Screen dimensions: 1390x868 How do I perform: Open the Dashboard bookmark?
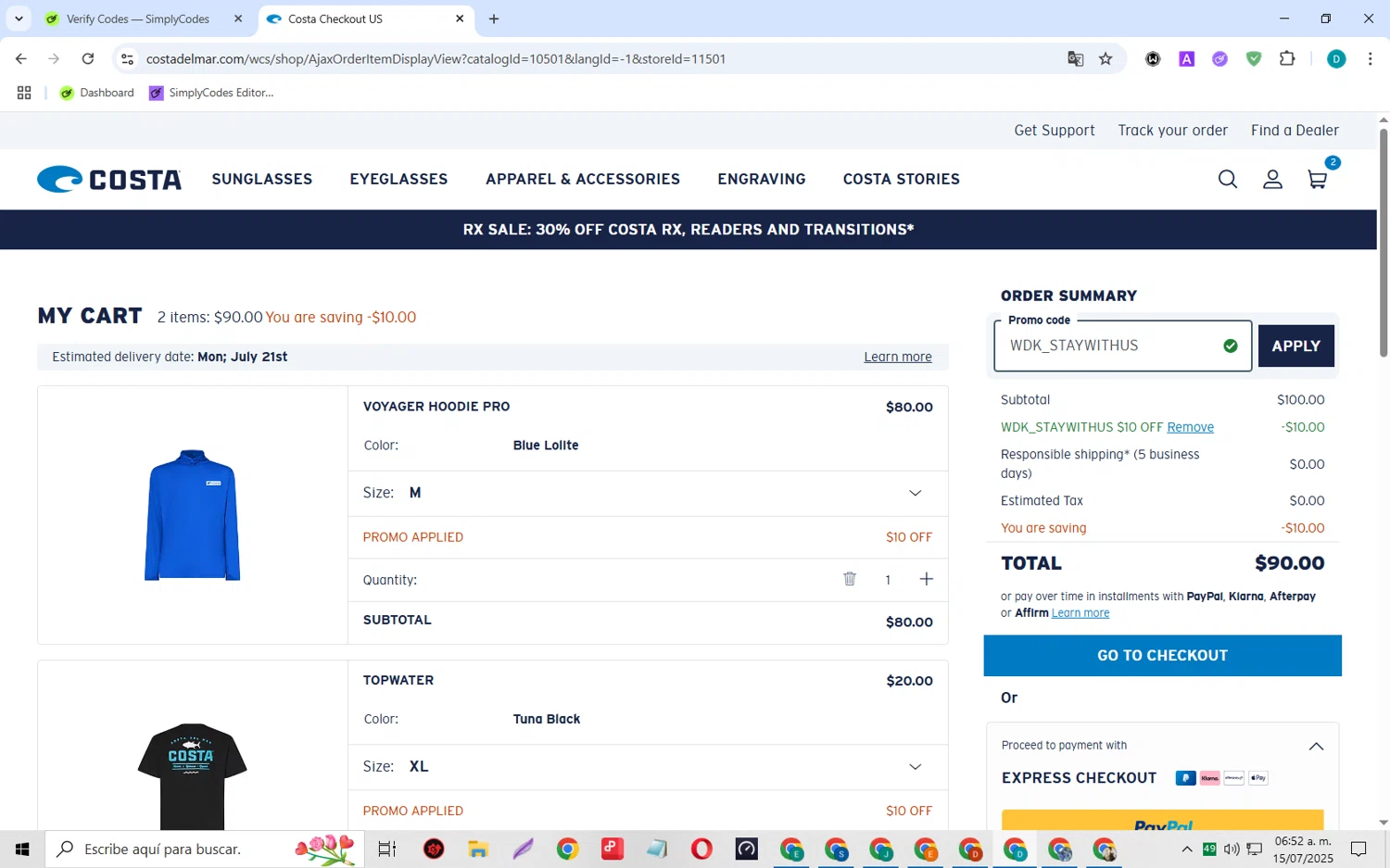click(x=96, y=93)
